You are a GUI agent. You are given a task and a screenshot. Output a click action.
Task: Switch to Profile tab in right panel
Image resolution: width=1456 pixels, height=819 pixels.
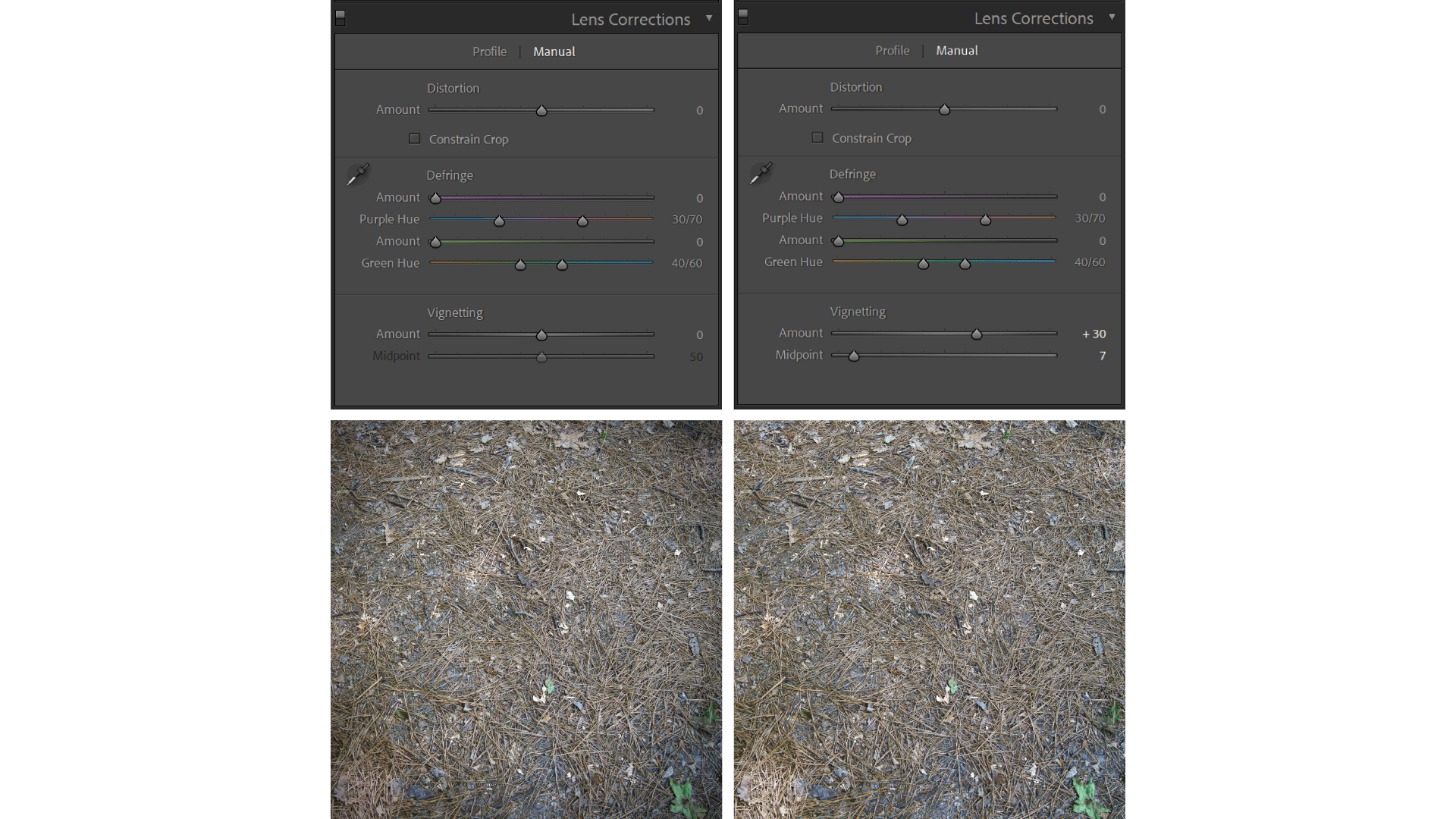[892, 50]
